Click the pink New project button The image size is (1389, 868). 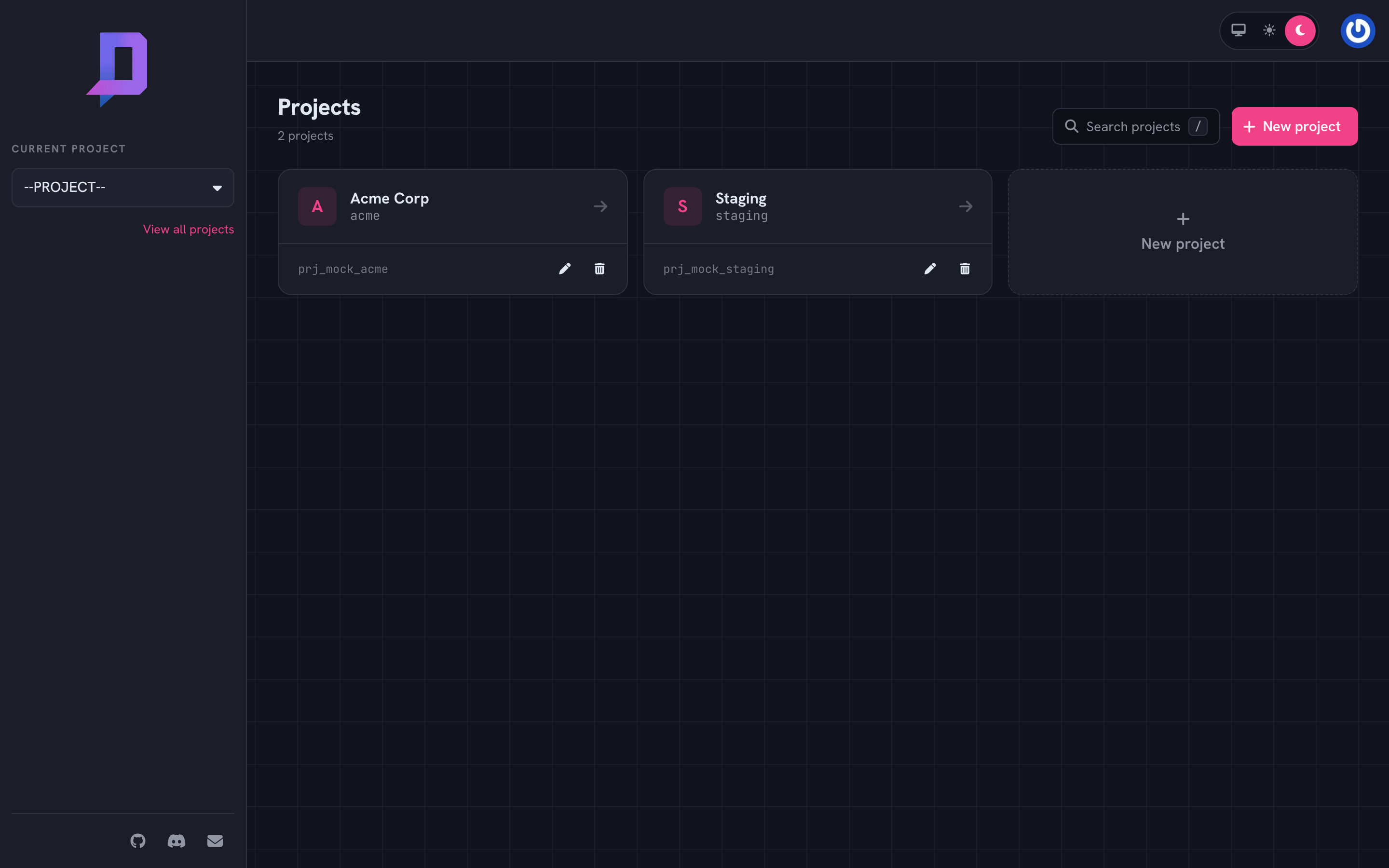coord(1294,126)
